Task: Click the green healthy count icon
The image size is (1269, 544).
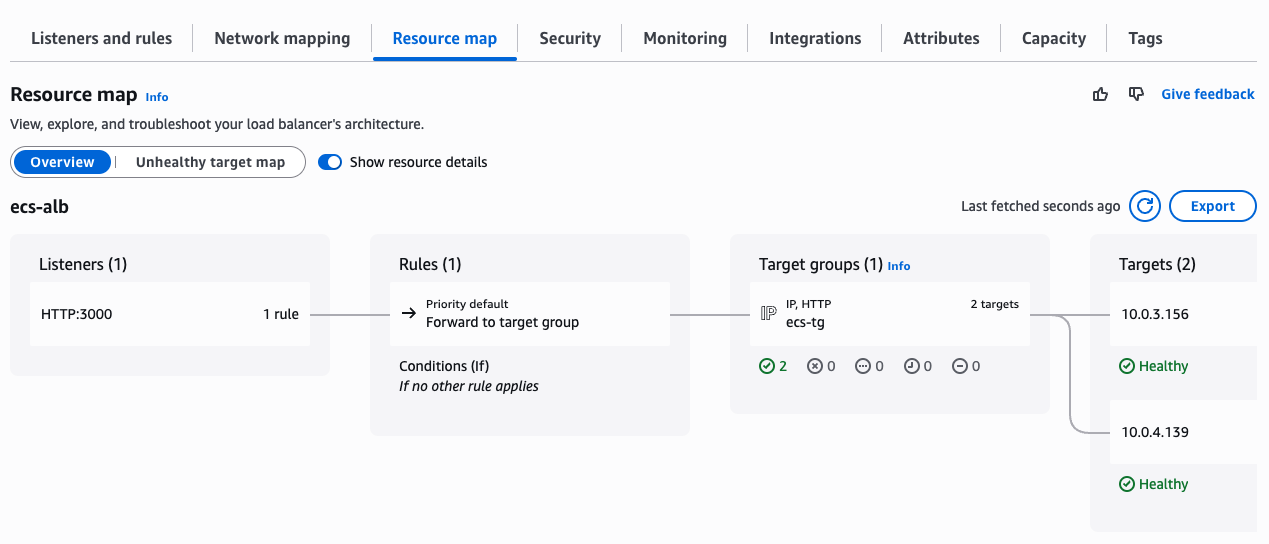Action: point(767,366)
